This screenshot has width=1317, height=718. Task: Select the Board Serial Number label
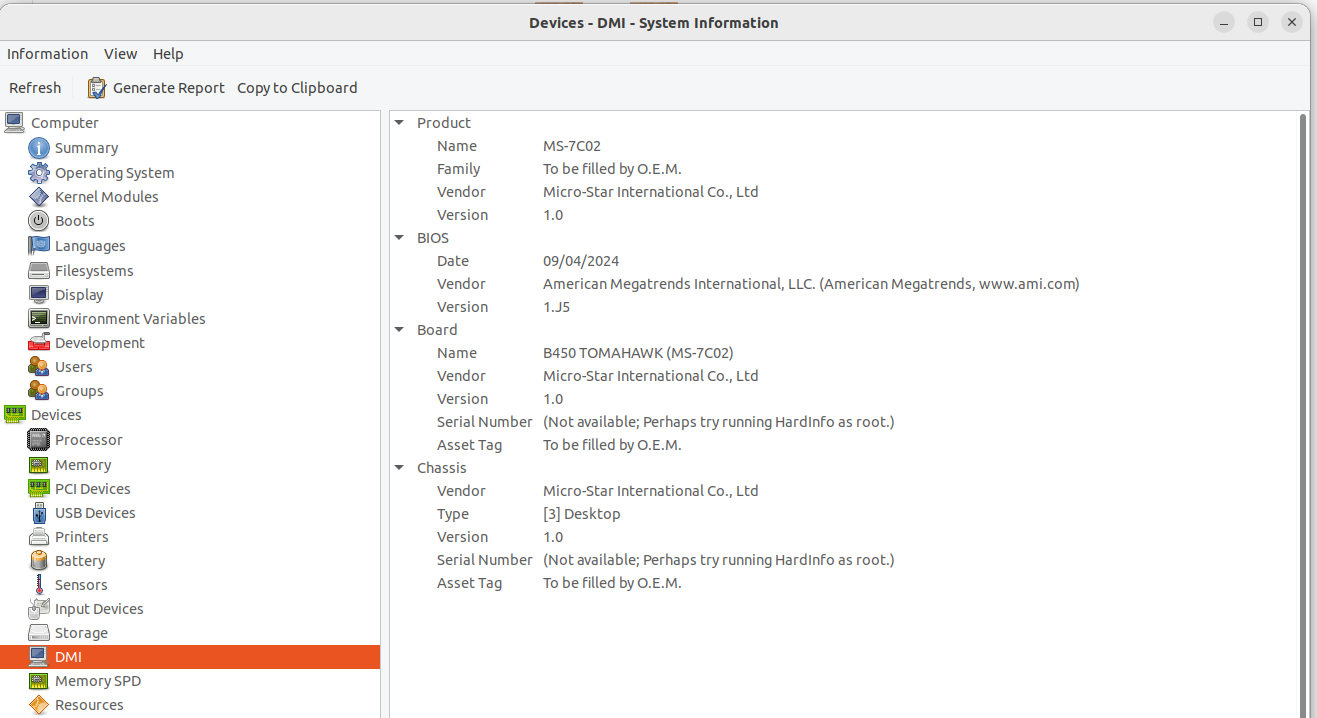(485, 422)
